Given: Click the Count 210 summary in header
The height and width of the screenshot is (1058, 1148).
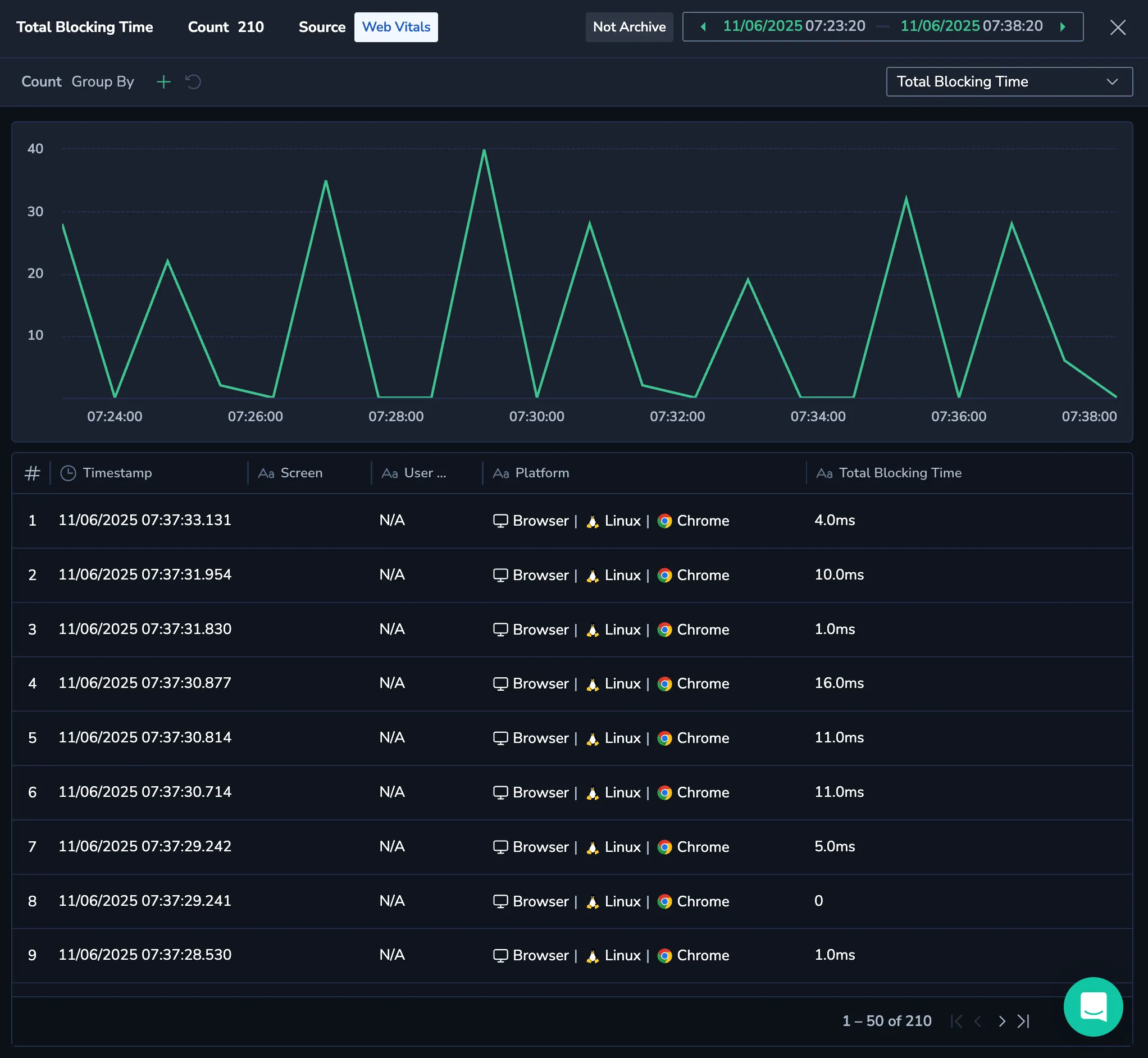Looking at the screenshot, I should coord(226,27).
